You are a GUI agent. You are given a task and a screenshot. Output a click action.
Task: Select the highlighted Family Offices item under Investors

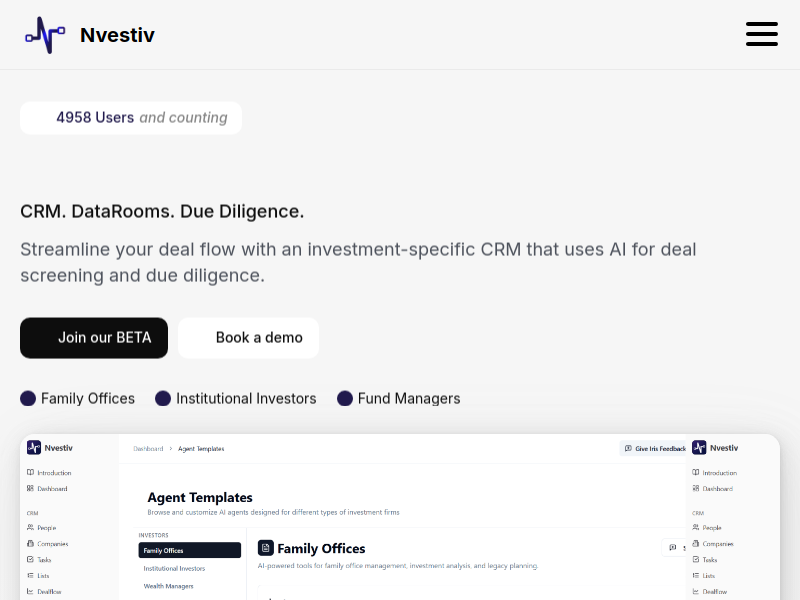190,550
